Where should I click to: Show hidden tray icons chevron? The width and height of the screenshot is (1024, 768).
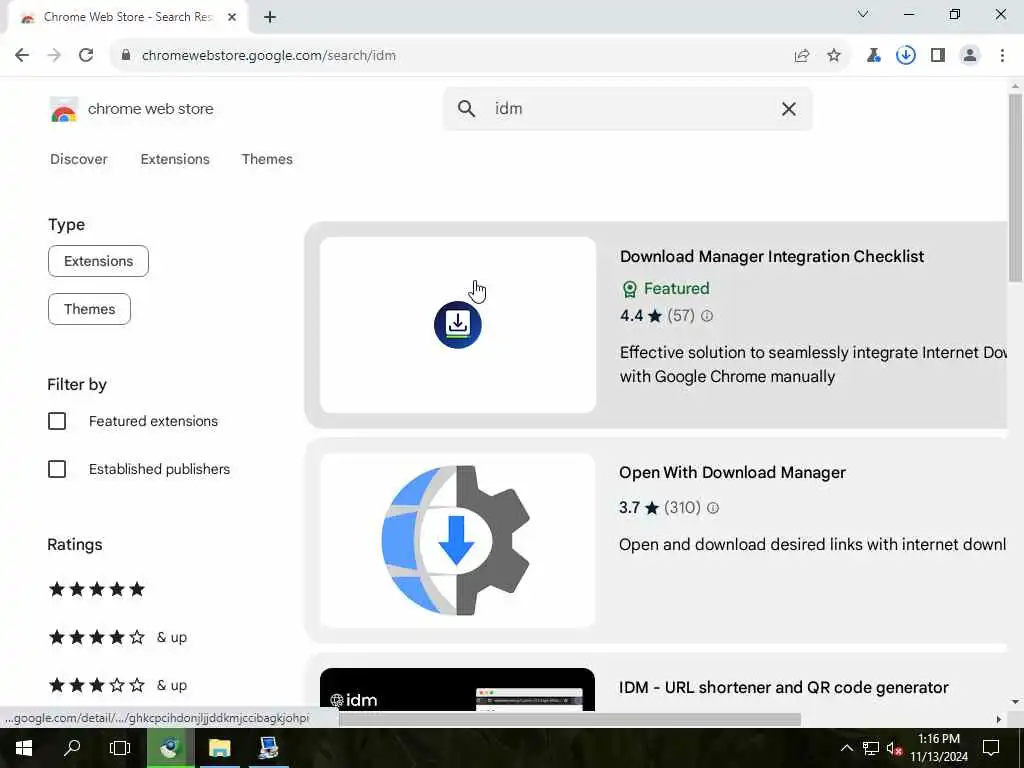[x=846, y=748]
